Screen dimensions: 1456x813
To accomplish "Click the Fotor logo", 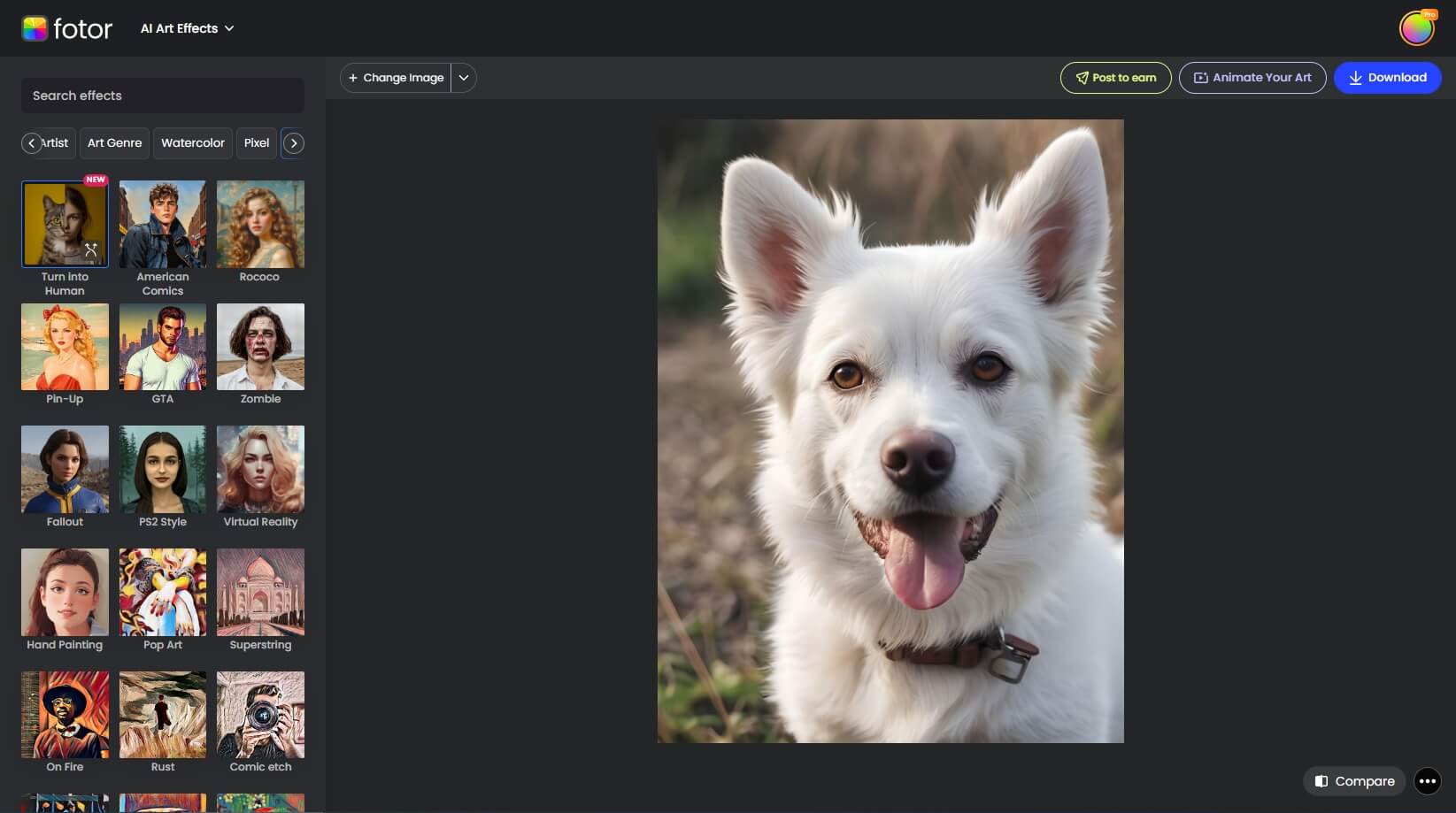I will pyautogui.click(x=67, y=28).
